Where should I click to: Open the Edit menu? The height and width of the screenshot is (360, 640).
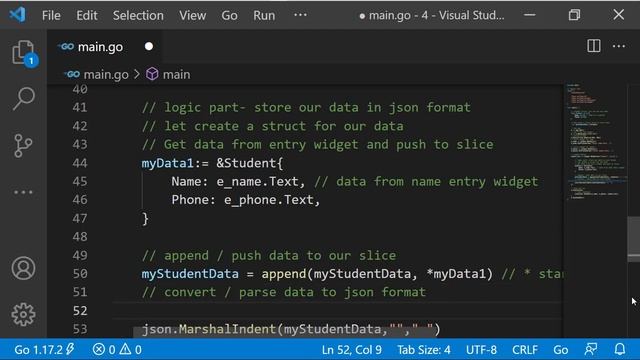tap(87, 16)
